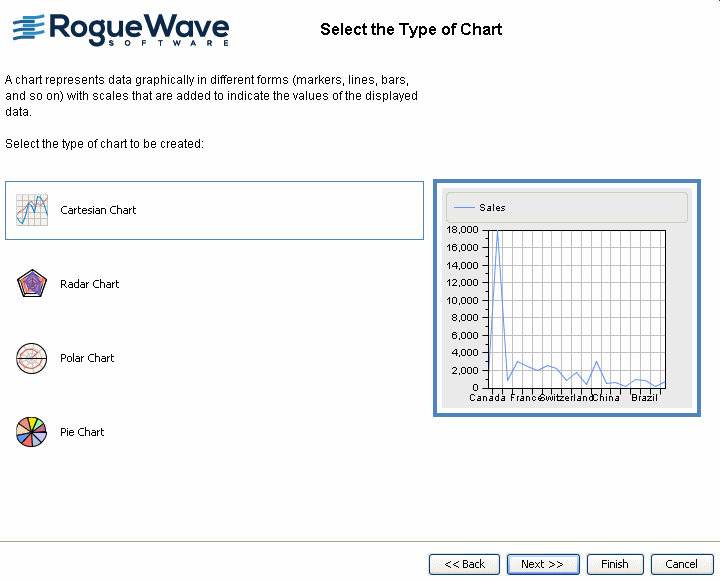Select the Cartesian Chart text label
The width and height of the screenshot is (720, 580).
98,210
